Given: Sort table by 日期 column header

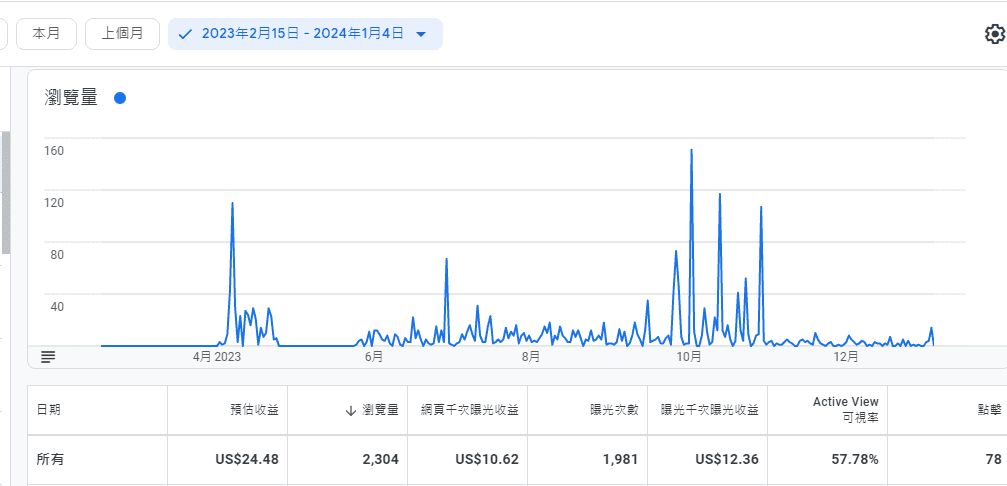Looking at the screenshot, I should pos(48,410).
